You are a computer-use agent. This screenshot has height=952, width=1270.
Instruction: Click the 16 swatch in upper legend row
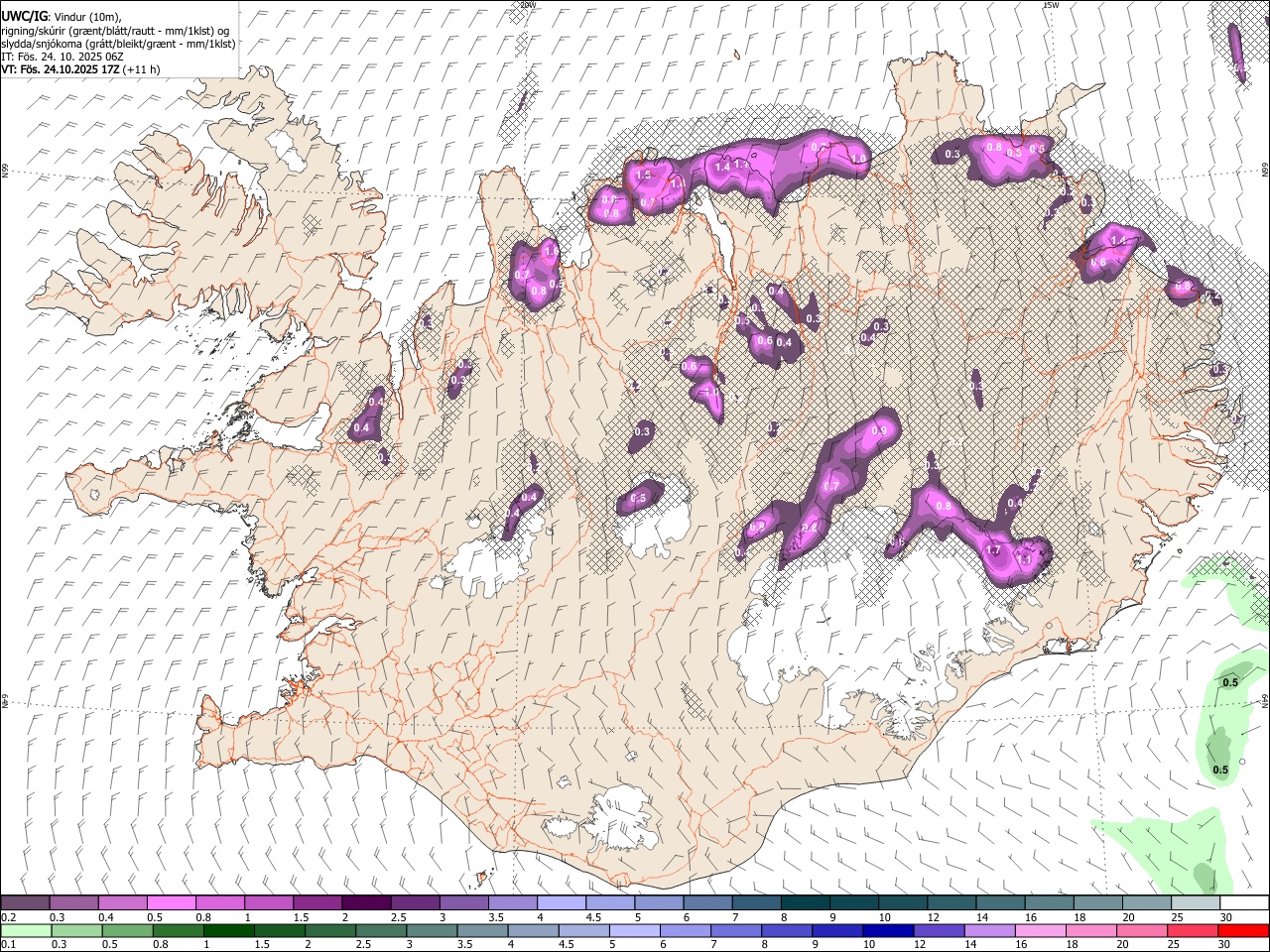(1048, 902)
